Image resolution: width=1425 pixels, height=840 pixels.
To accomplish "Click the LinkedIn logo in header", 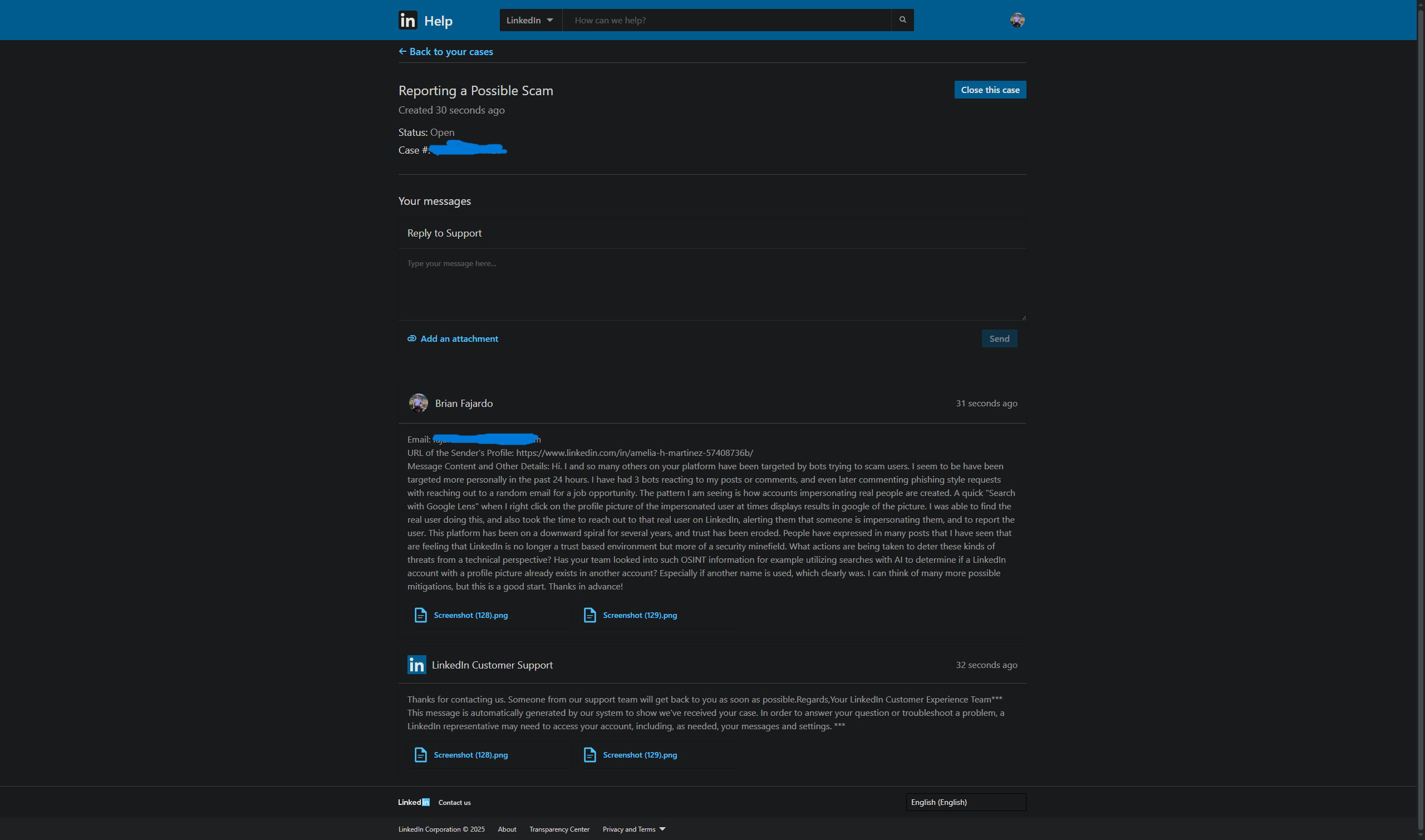I will point(407,21).
